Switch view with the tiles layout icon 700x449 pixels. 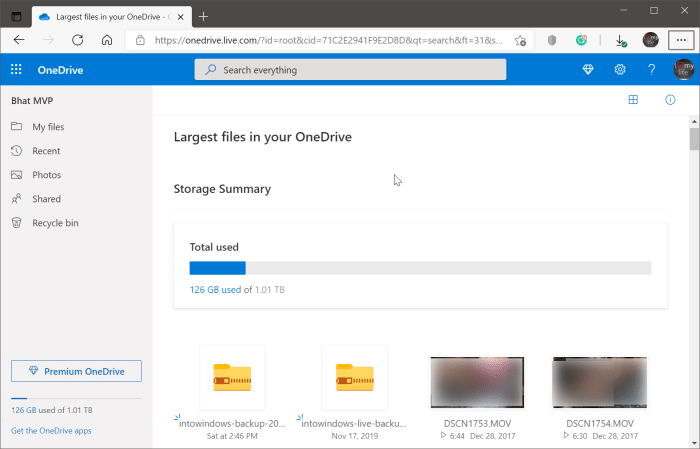coord(633,100)
